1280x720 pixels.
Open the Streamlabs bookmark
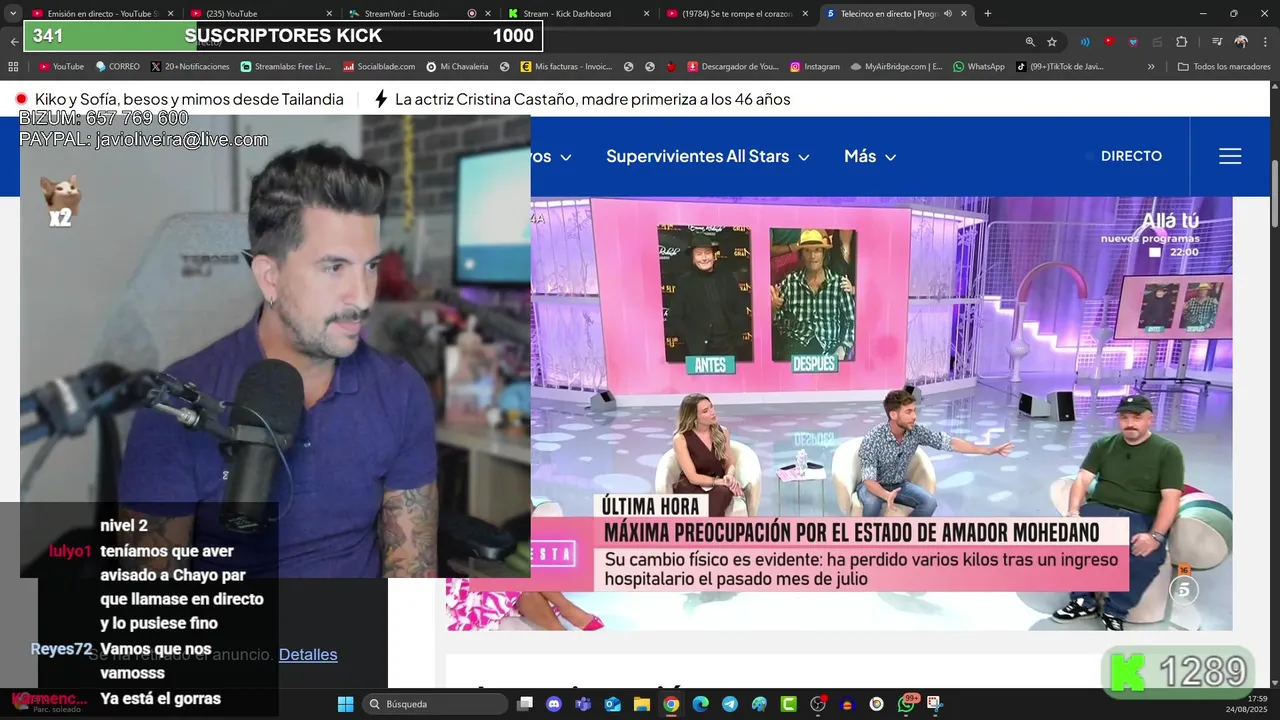(285, 67)
